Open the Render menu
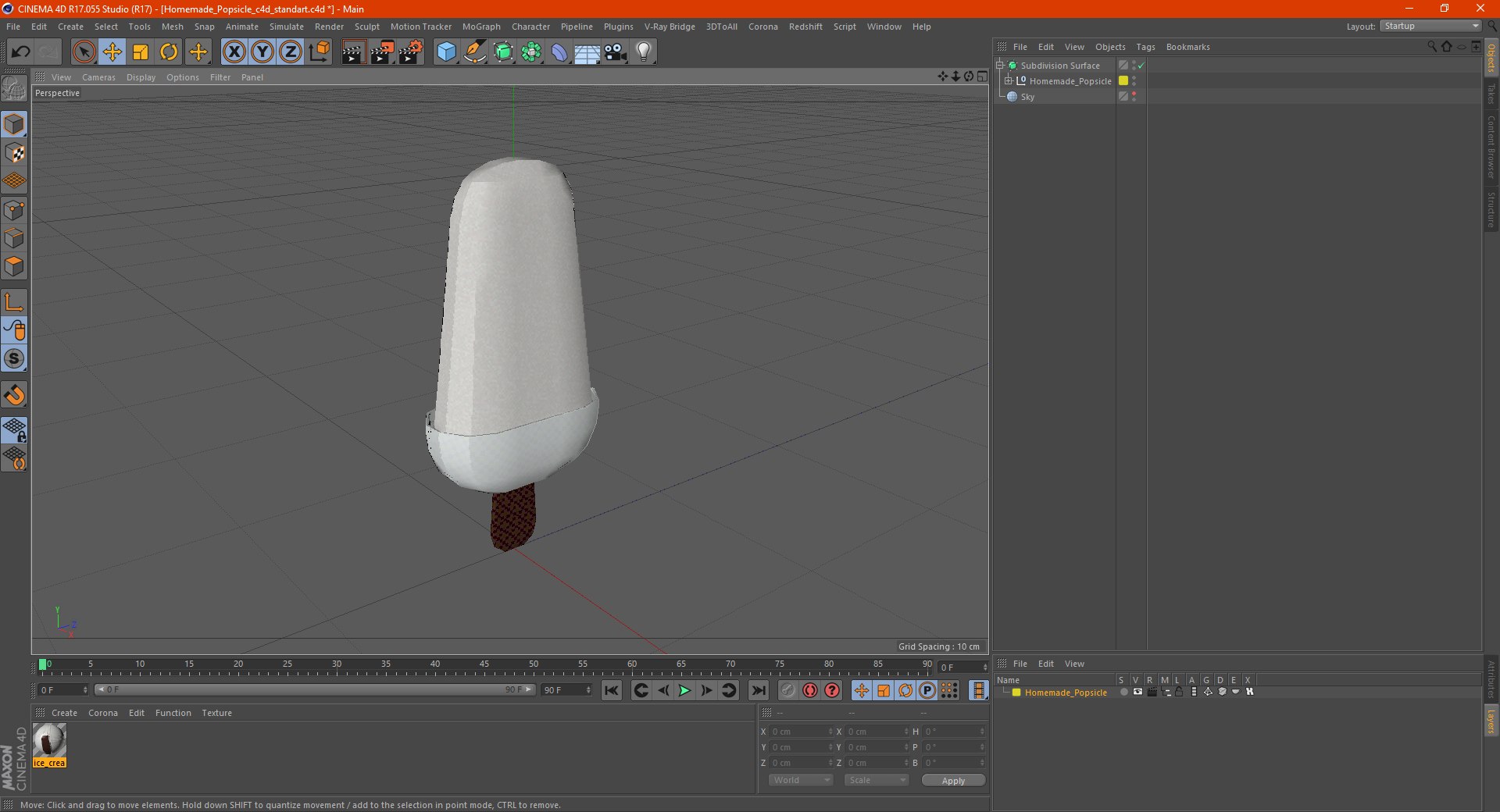 [x=329, y=27]
